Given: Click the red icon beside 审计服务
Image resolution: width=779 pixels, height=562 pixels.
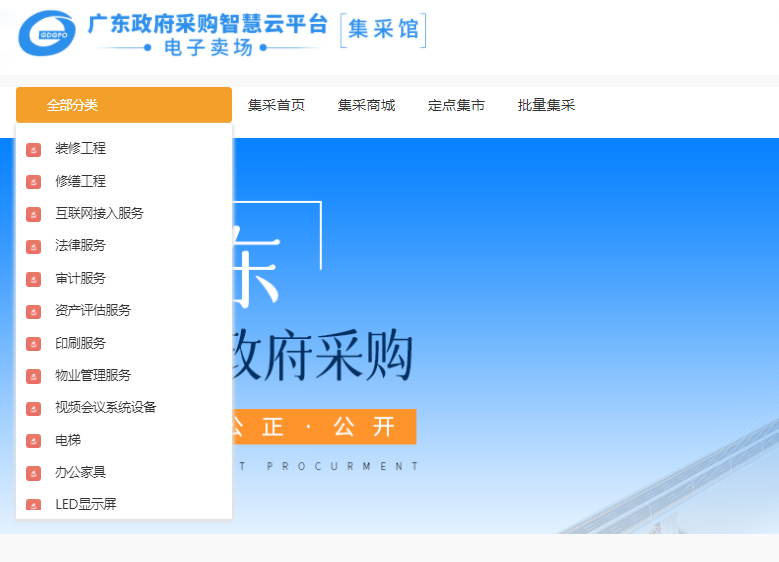Looking at the screenshot, I should point(33,279).
